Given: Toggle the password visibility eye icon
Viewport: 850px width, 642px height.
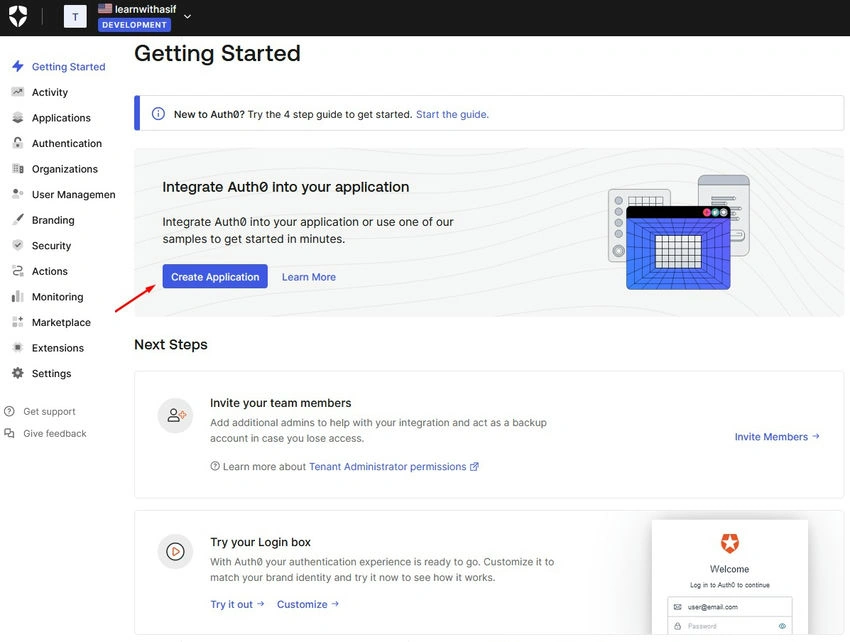Looking at the screenshot, I should pos(782,626).
